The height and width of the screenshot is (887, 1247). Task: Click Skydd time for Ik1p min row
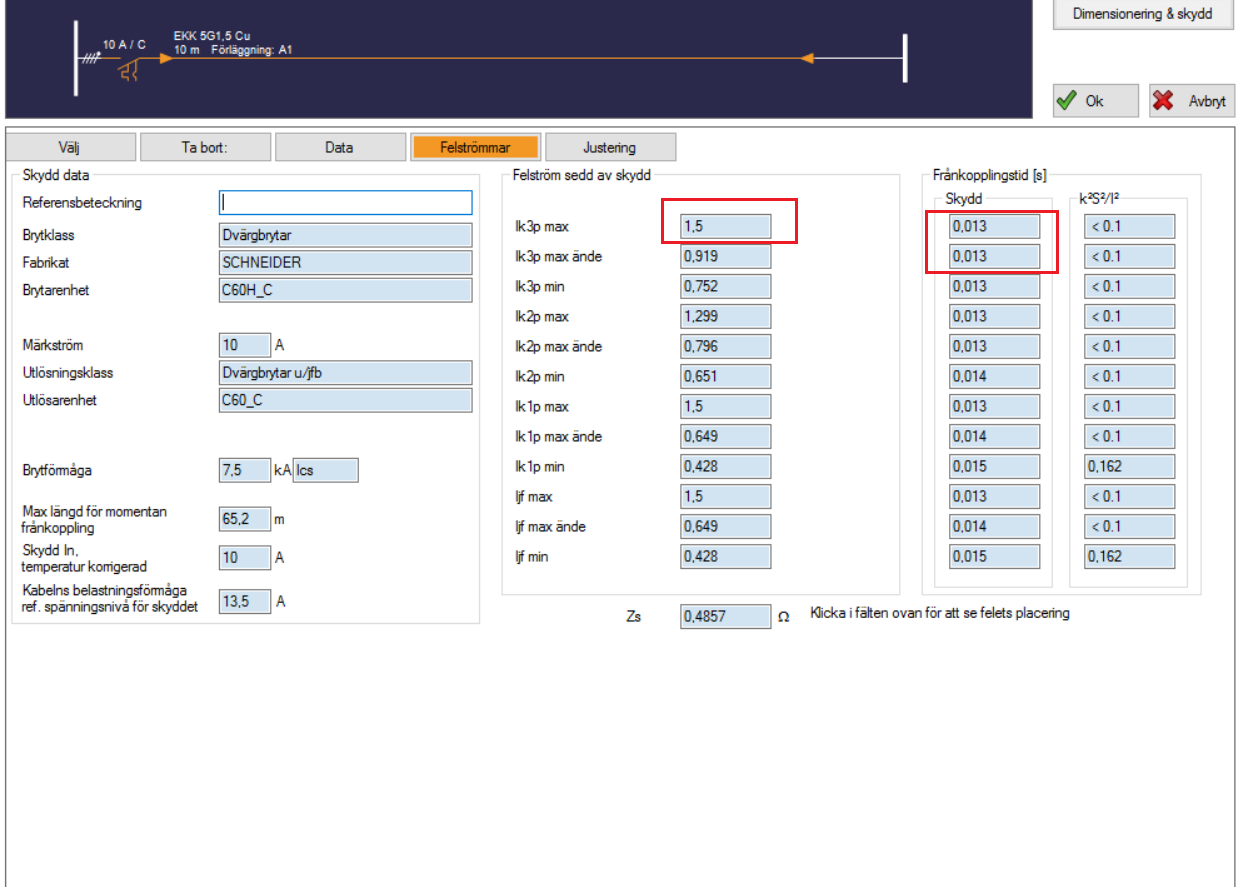click(994, 466)
